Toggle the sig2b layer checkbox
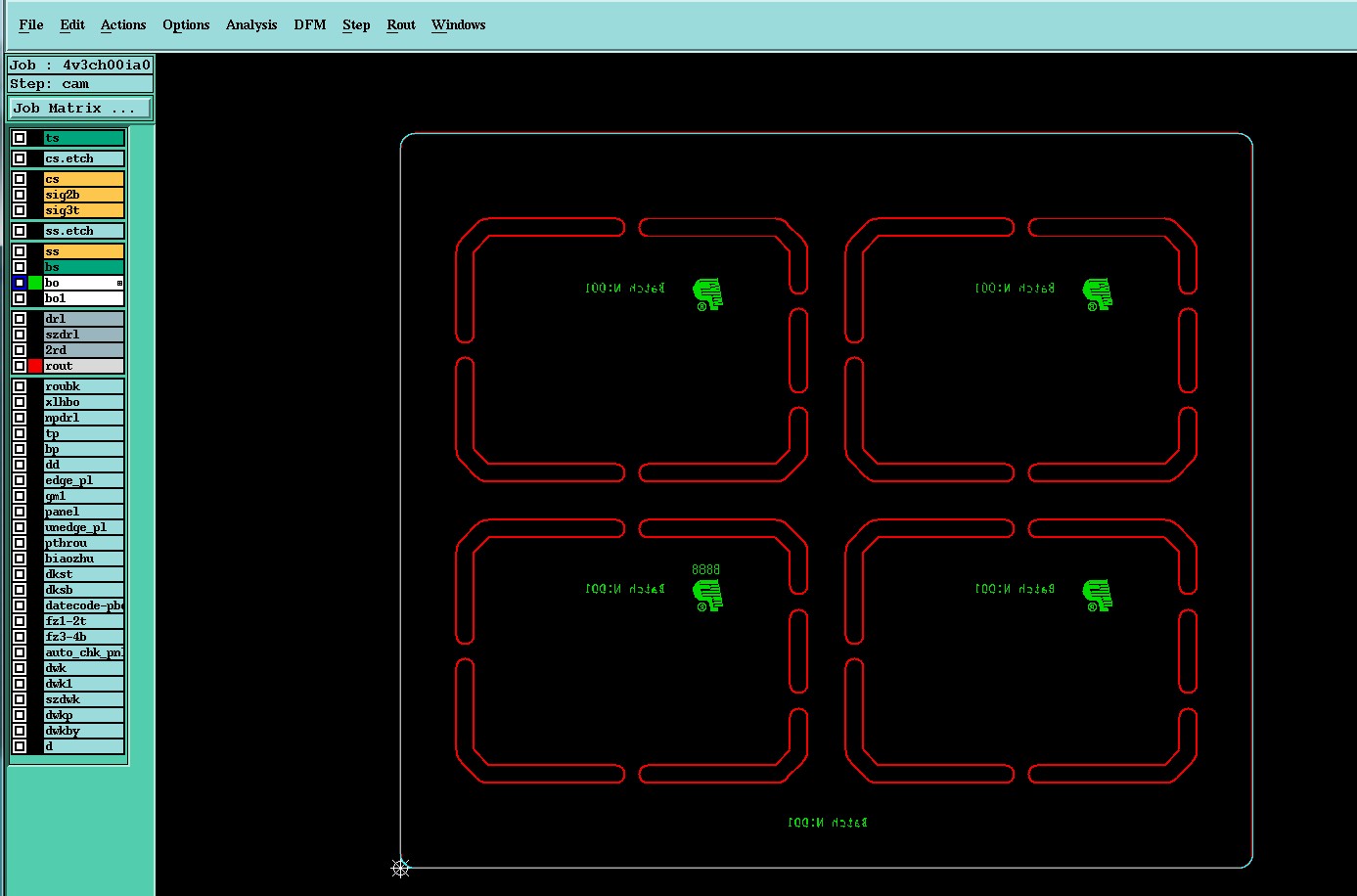Image resolution: width=1357 pixels, height=896 pixels. (x=20, y=195)
